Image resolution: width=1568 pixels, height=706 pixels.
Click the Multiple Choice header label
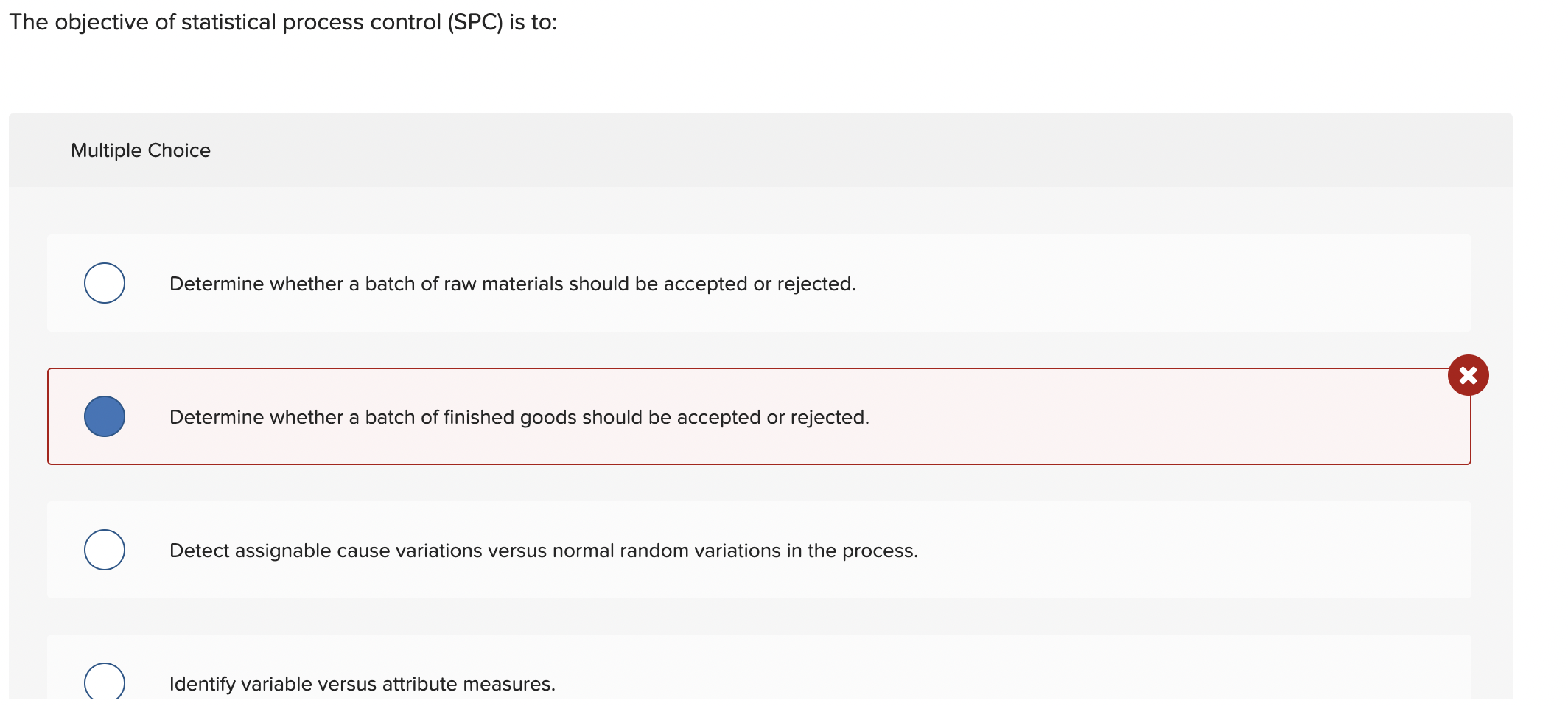(x=141, y=150)
